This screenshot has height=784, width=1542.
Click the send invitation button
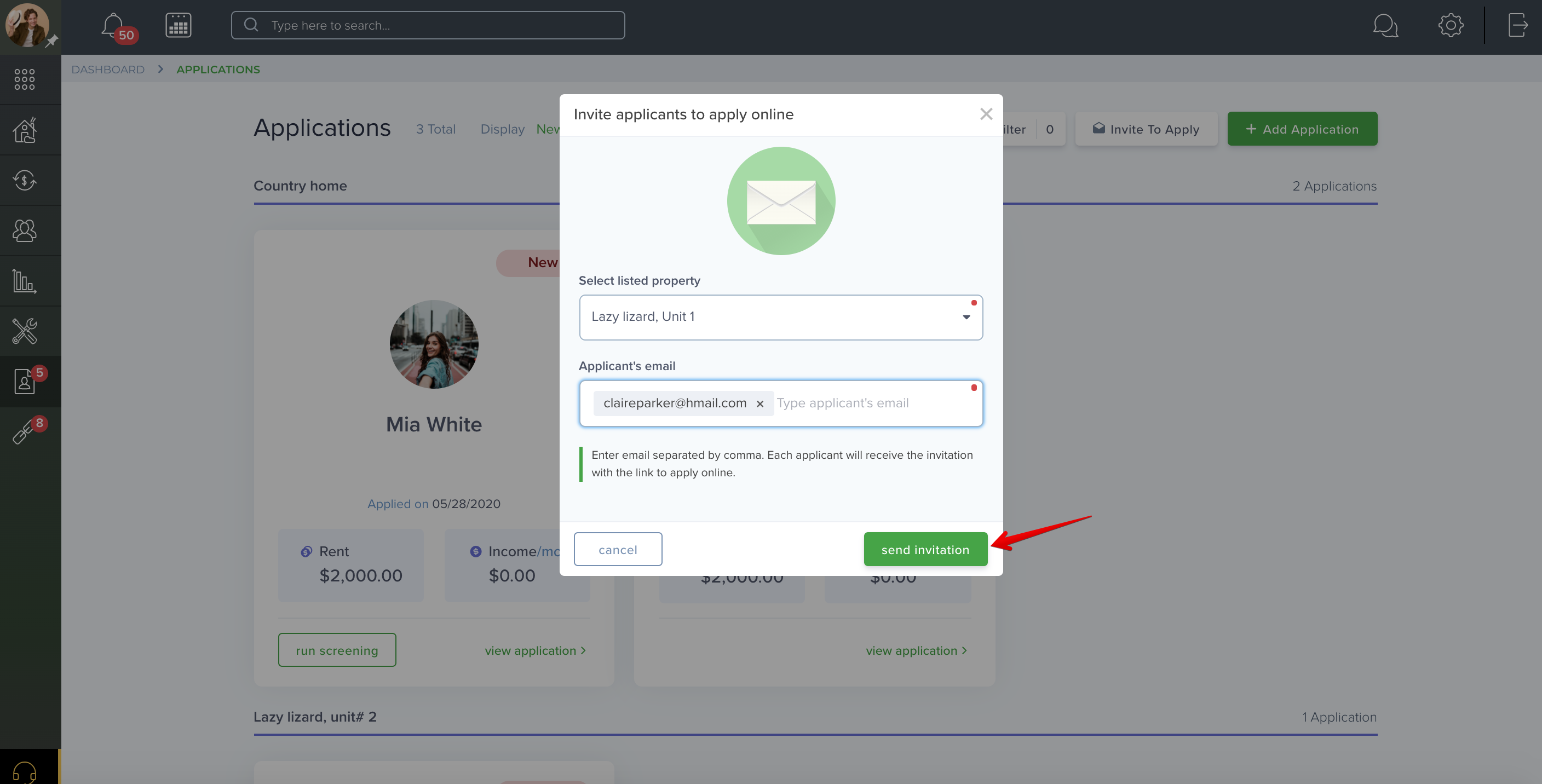(925, 549)
